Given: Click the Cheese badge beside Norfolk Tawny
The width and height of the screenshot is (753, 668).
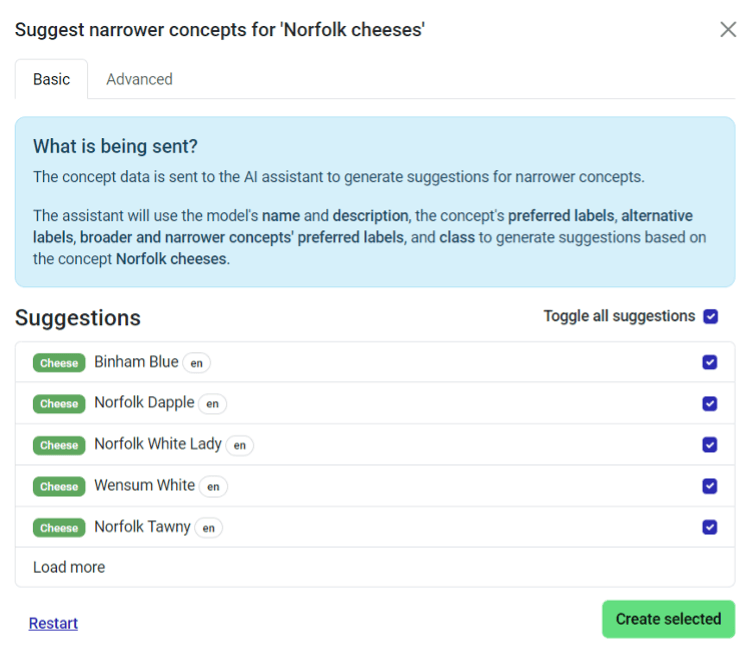Looking at the screenshot, I should pyautogui.click(x=59, y=528).
